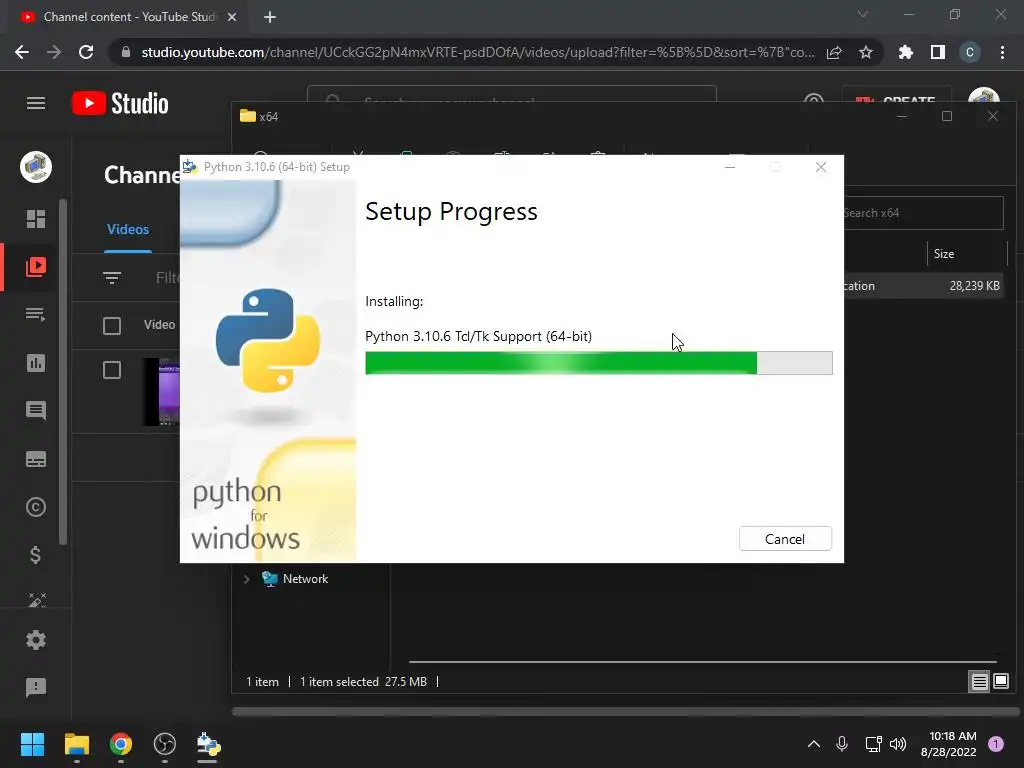The width and height of the screenshot is (1024, 768).
Task: Open the Subtitles icon in Studio sidebar
Action: pos(36,459)
